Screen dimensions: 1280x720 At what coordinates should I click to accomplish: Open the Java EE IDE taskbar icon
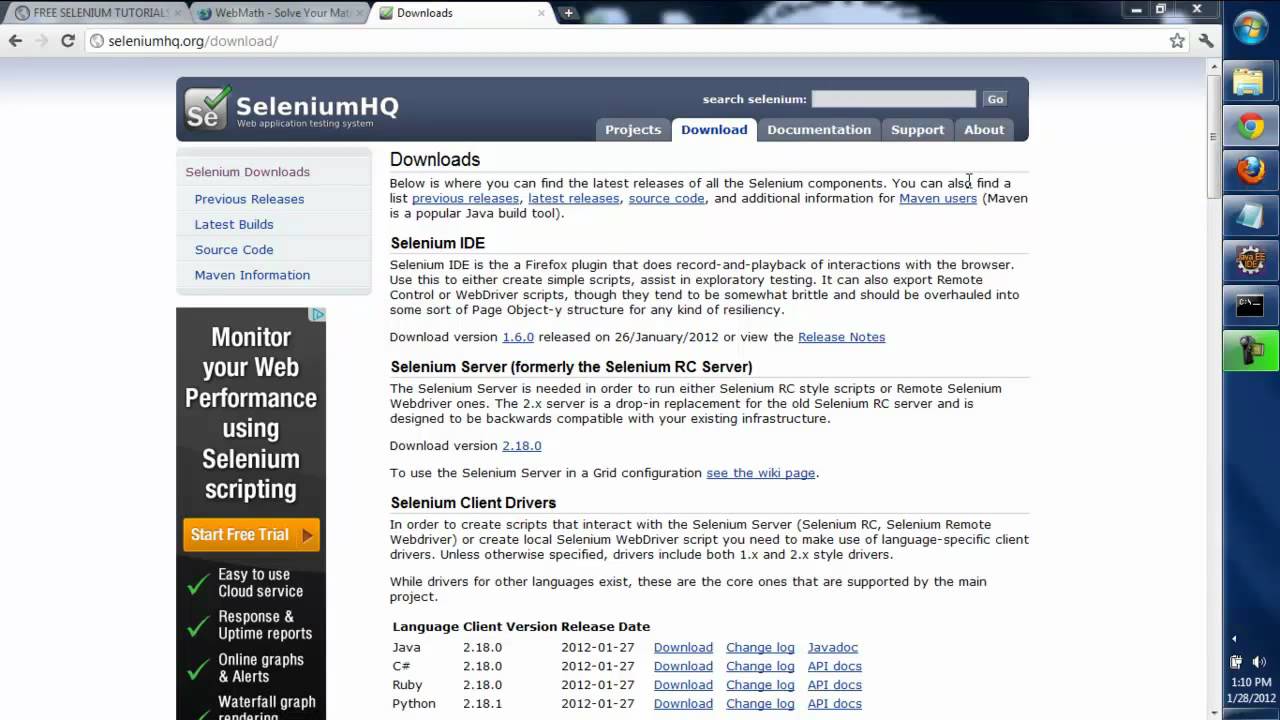pyautogui.click(x=1250, y=260)
